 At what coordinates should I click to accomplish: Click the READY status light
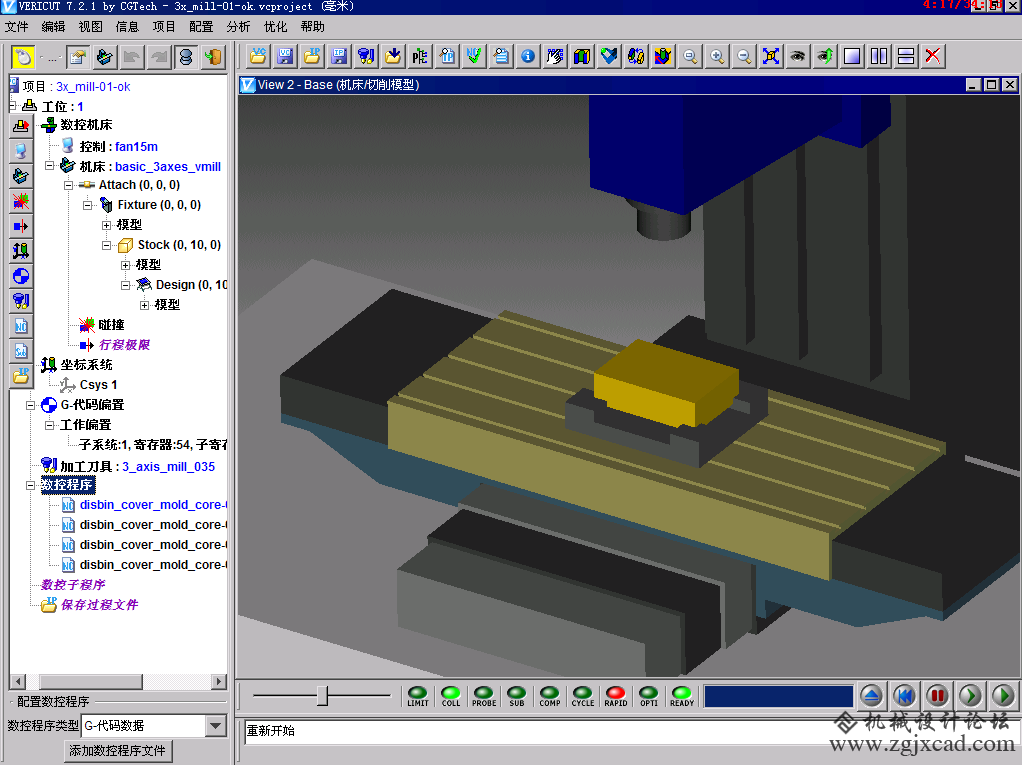[x=682, y=696]
